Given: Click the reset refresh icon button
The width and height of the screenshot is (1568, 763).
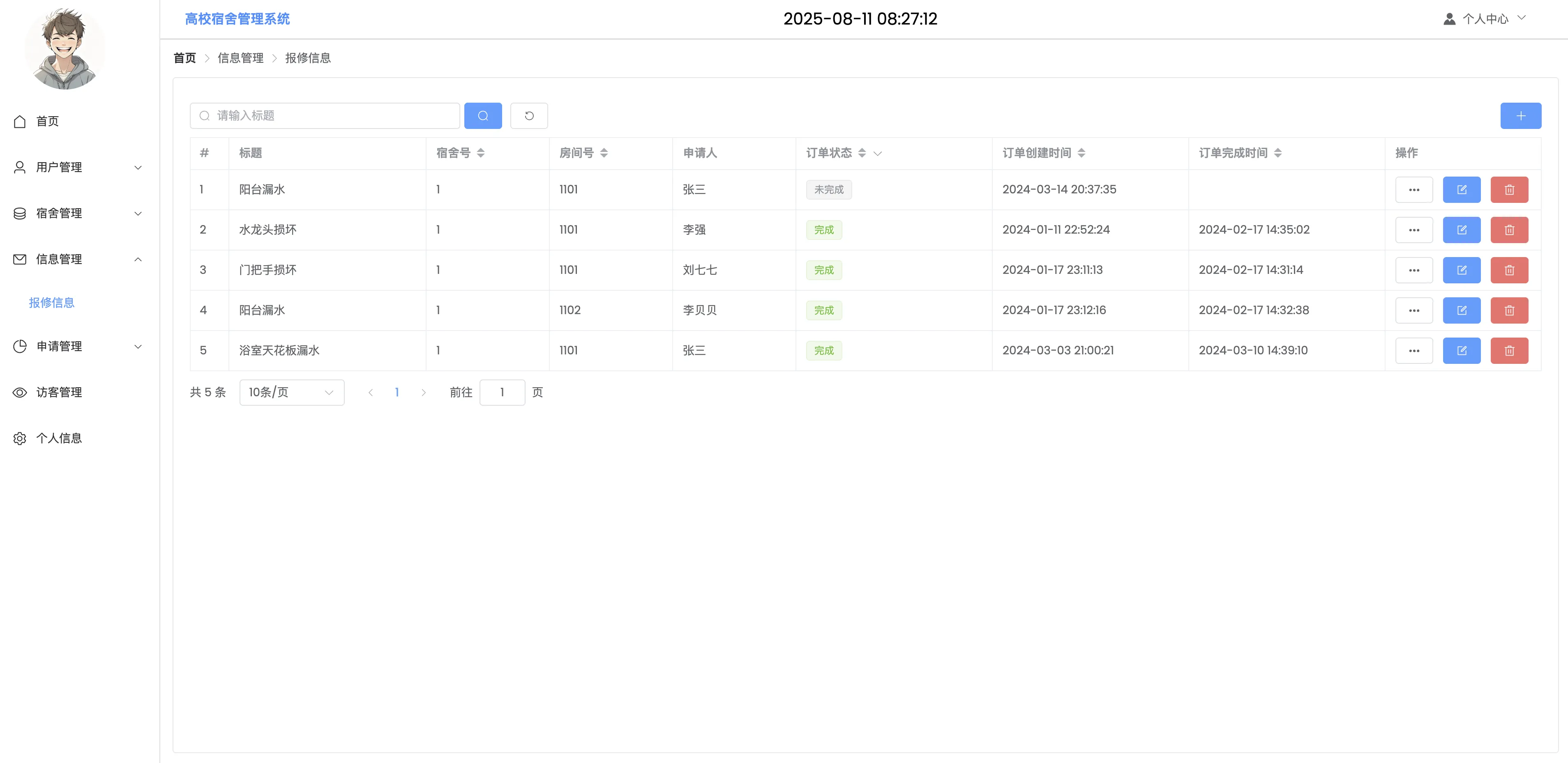Looking at the screenshot, I should (528, 116).
